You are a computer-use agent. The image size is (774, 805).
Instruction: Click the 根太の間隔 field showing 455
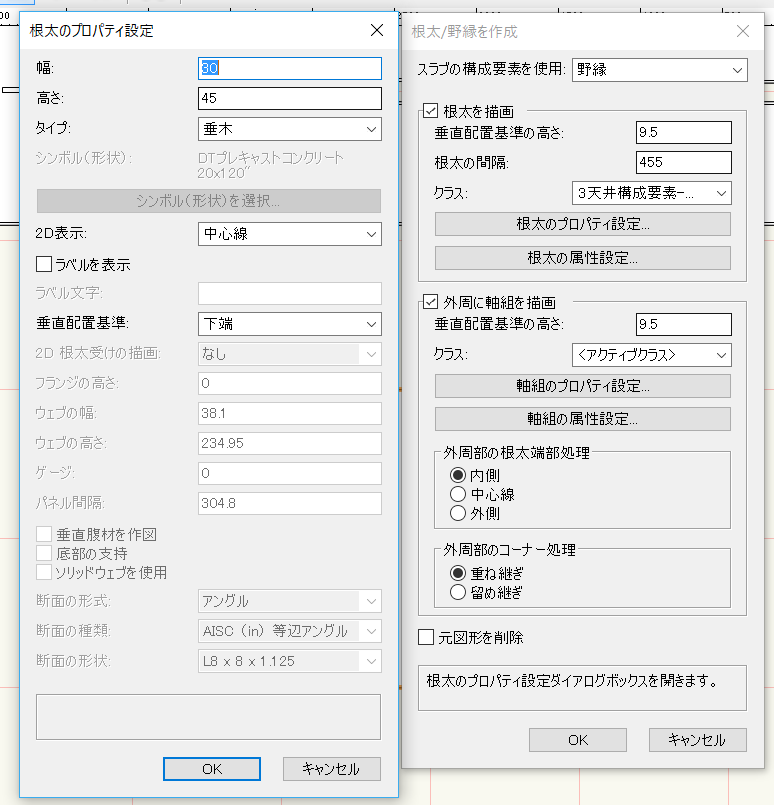683,162
